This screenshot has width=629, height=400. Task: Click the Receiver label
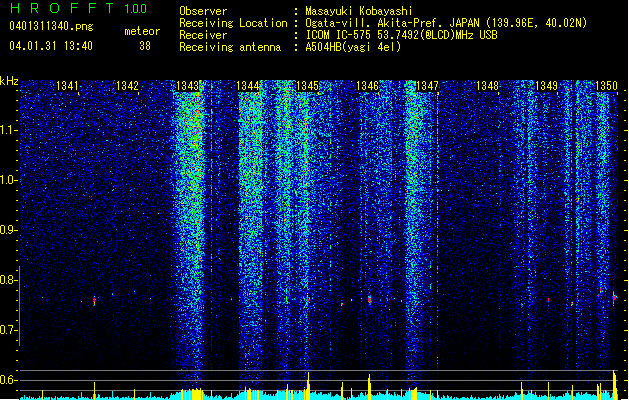tap(203, 35)
